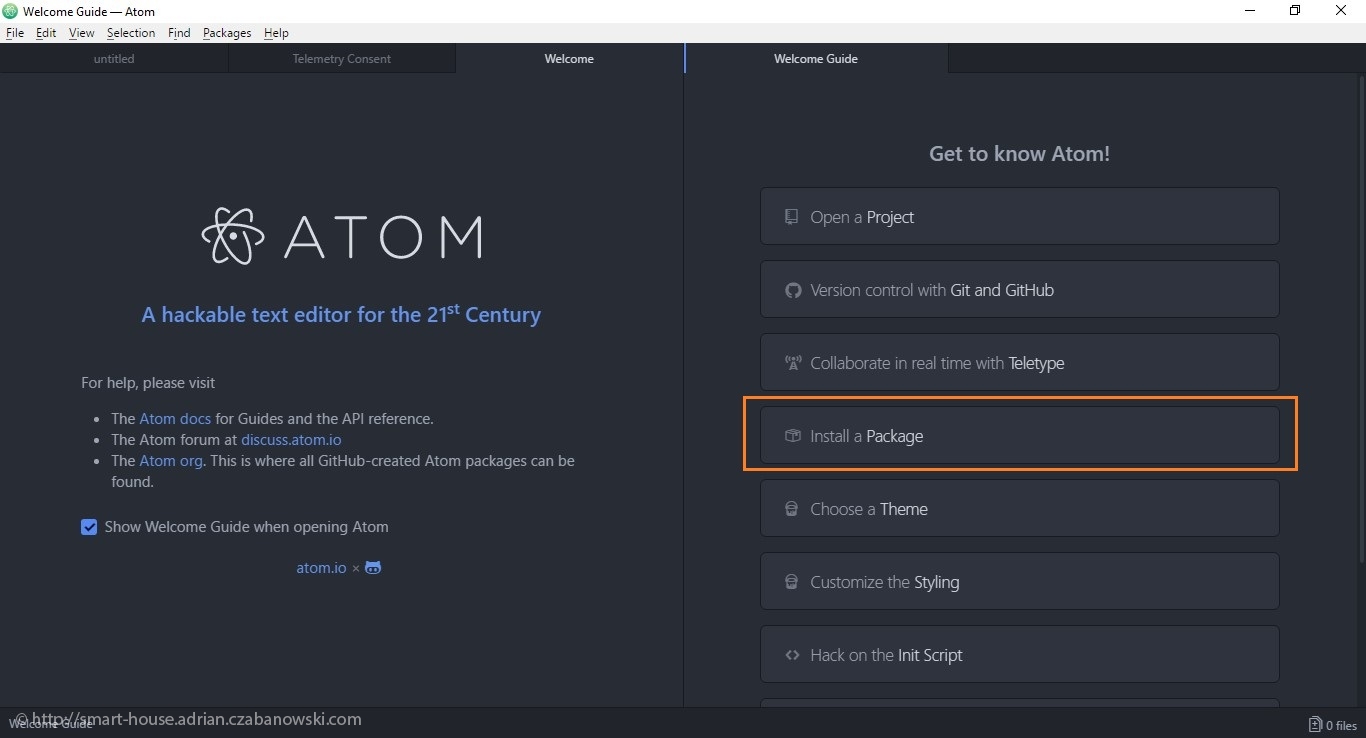The image size is (1366, 738).
Task: Click the Welcome Guide path in status bar
Action: (51, 724)
